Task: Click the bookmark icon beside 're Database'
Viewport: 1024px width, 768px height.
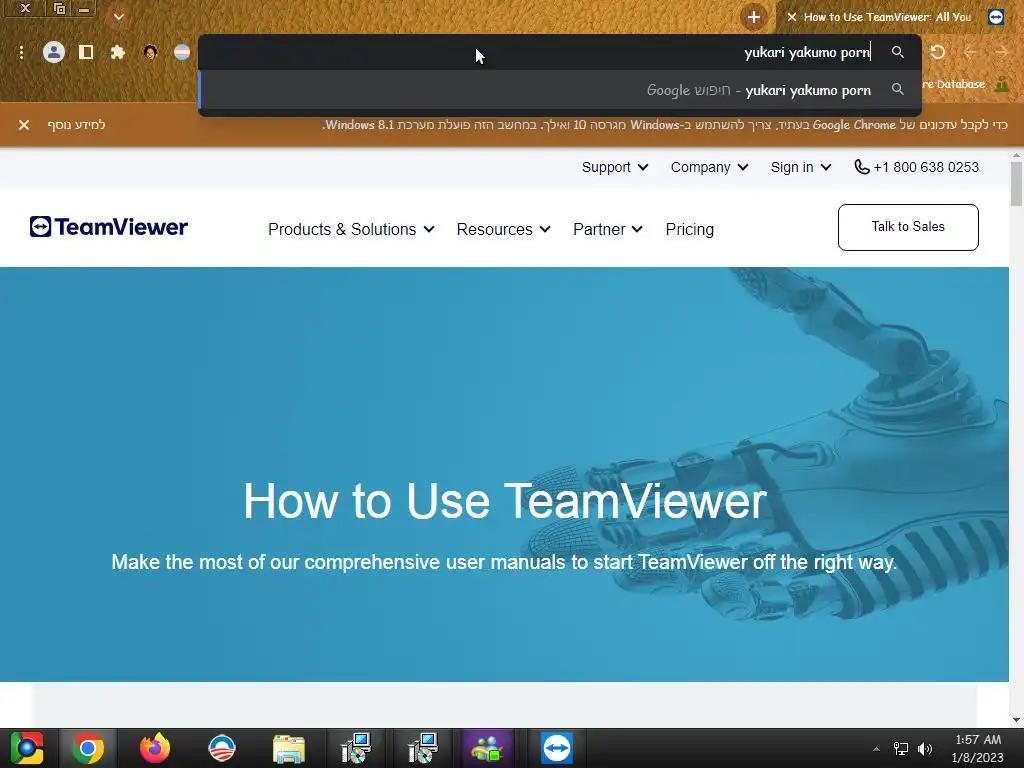Action: pyautogui.click(x=1002, y=84)
